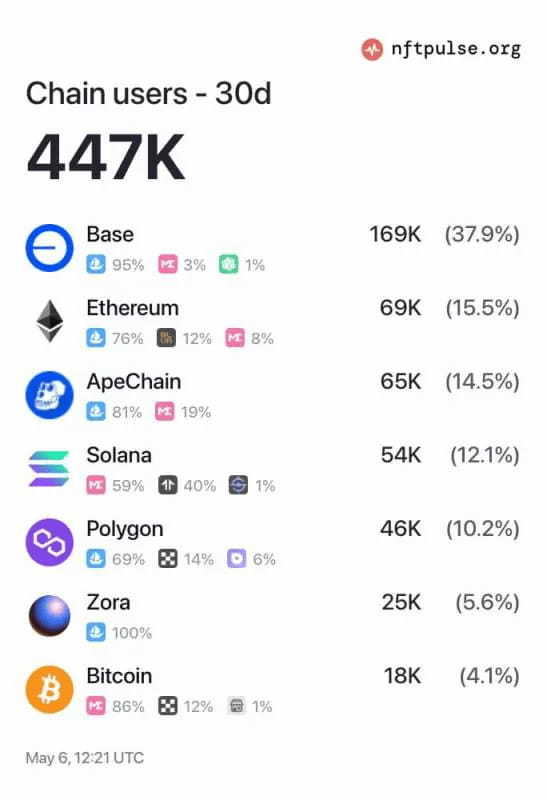Image resolution: width=547 pixels, height=800 pixels.
Task: Click the Base 169K user count
Action: 395,235
